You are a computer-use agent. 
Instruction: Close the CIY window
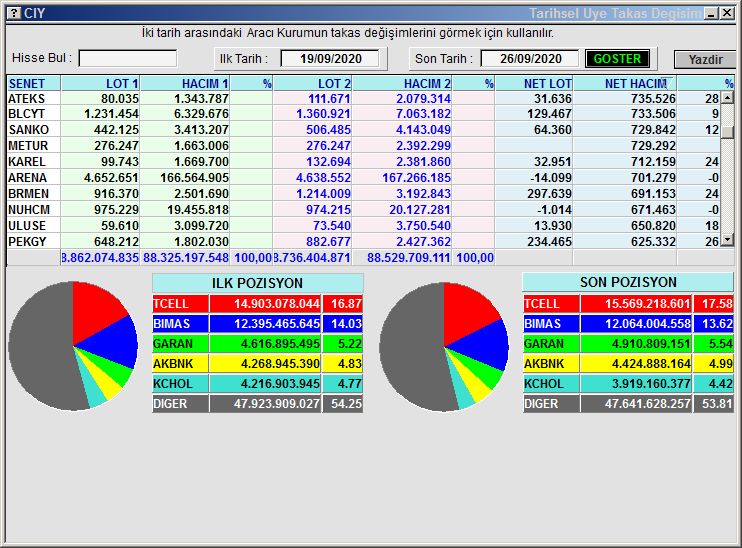[x=727, y=13]
